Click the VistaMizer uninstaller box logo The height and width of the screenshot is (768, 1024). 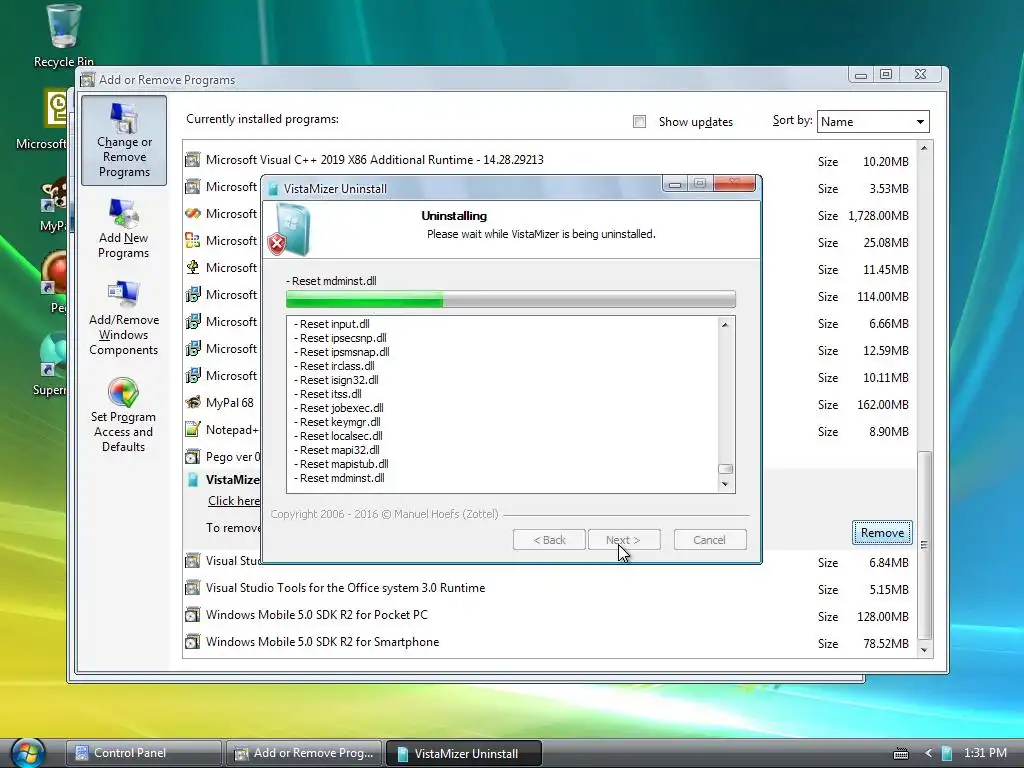[x=290, y=230]
